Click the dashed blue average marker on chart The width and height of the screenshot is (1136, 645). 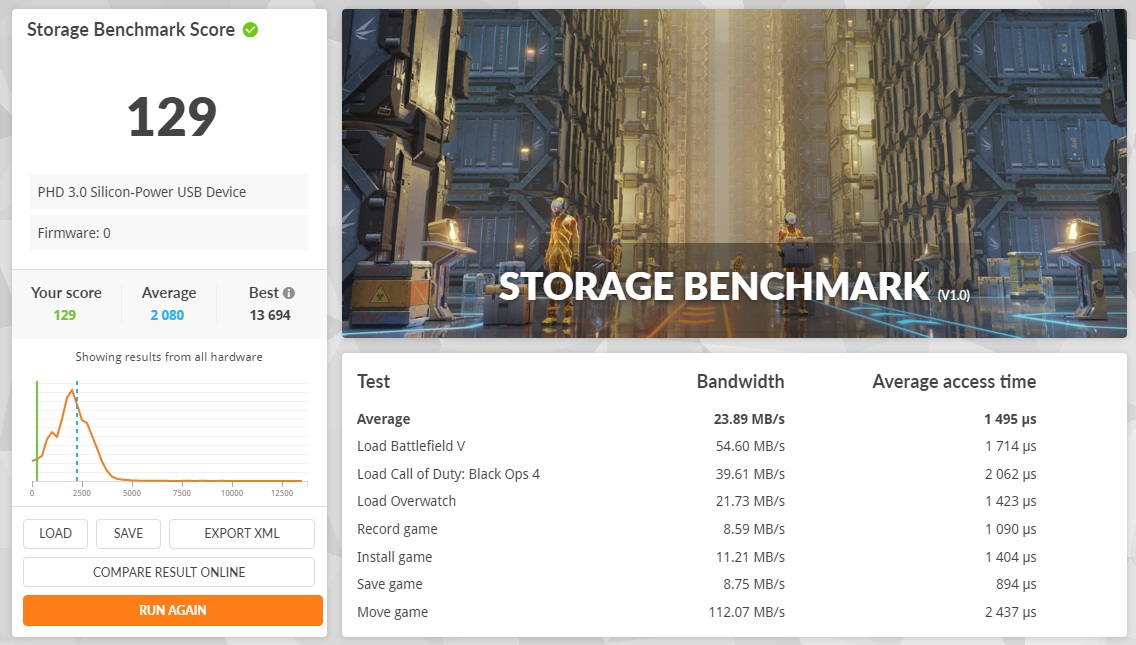77,430
